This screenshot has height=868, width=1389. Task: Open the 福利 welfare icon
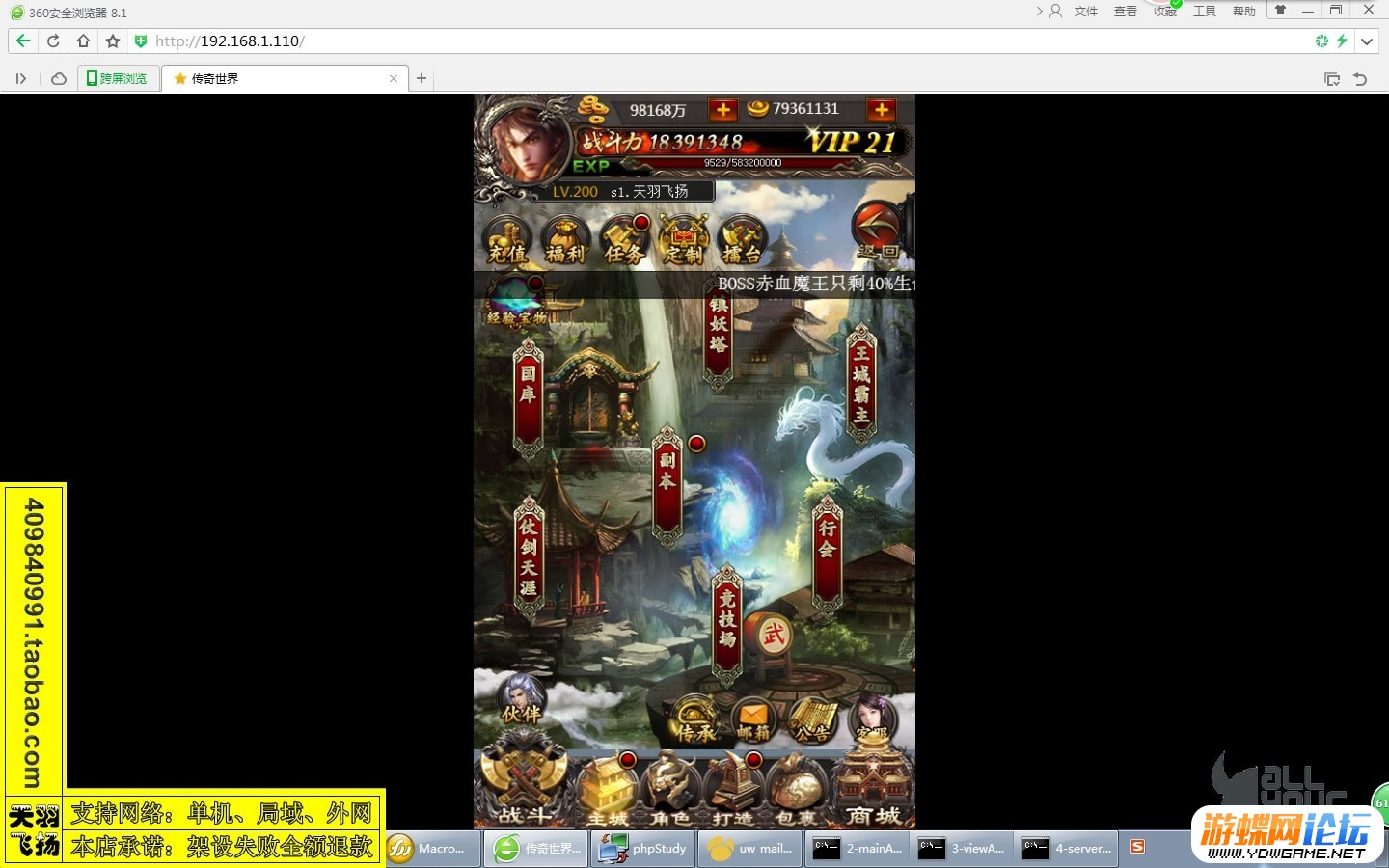coord(565,241)
